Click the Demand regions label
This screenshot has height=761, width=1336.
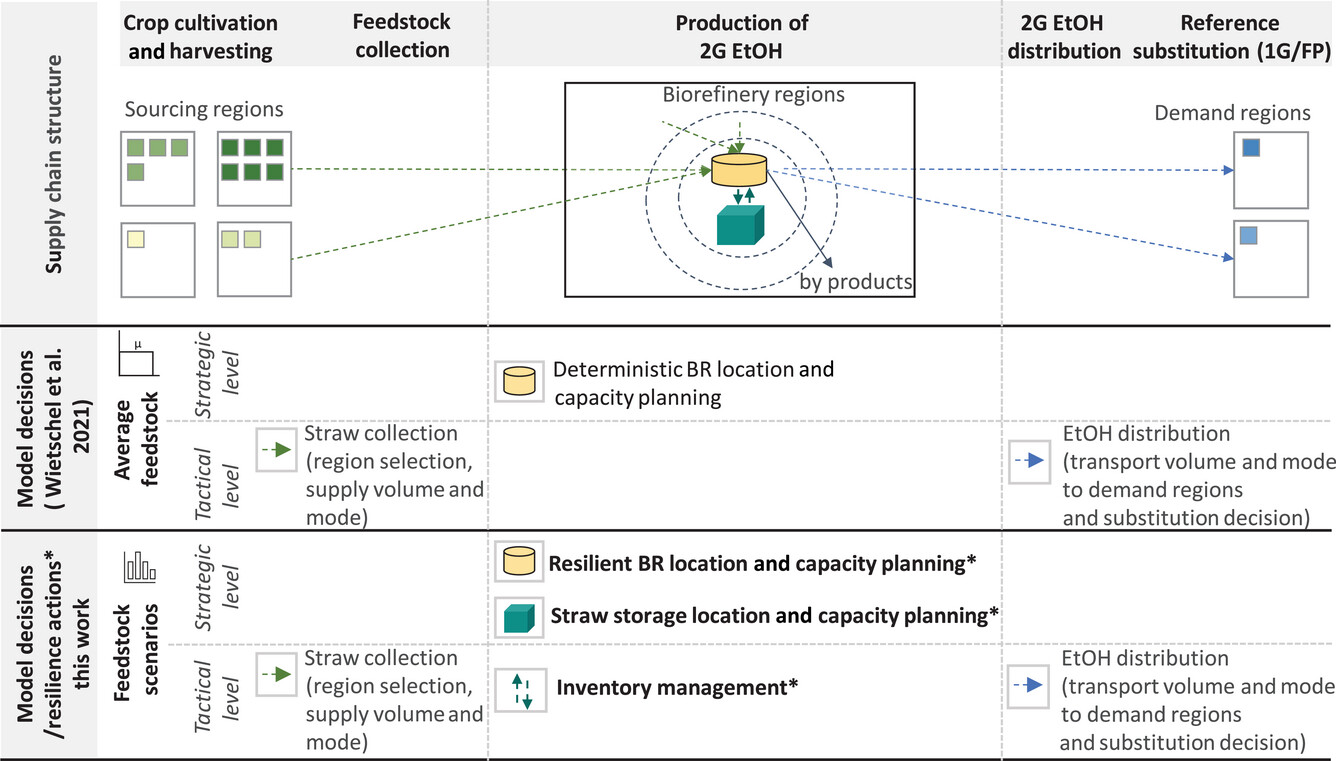click(x=1232, y=113)
